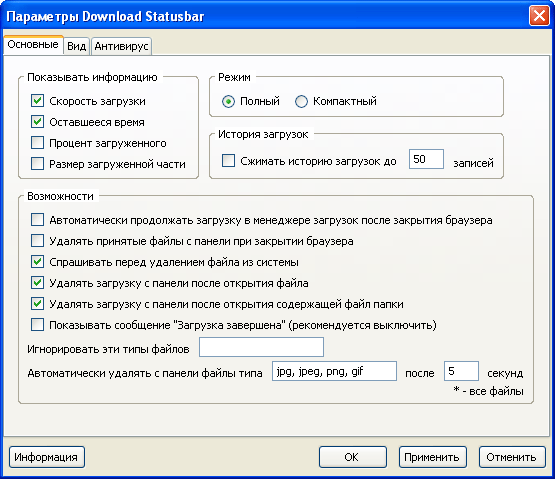Toggle Удалять загрузку после открытия файла
This screenshot has width=555, height=479.
tap(37, 283)
